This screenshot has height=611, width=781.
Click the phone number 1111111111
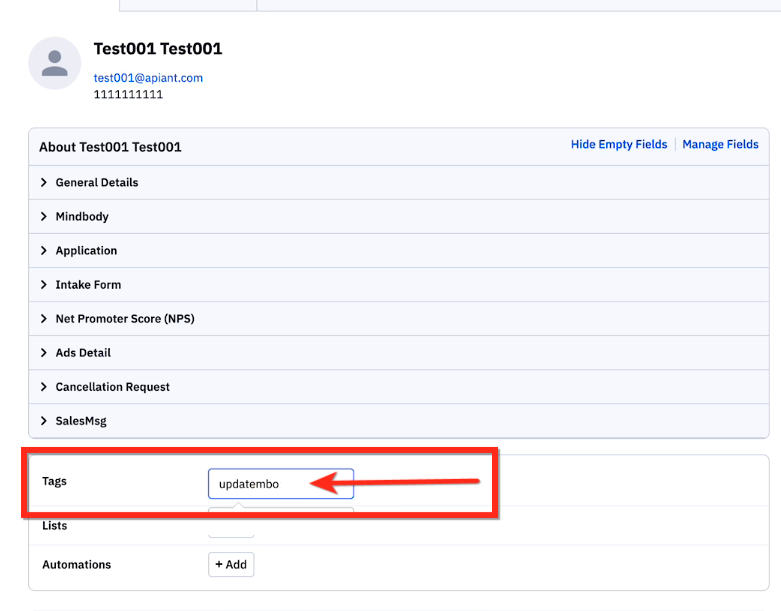point(128,95)
